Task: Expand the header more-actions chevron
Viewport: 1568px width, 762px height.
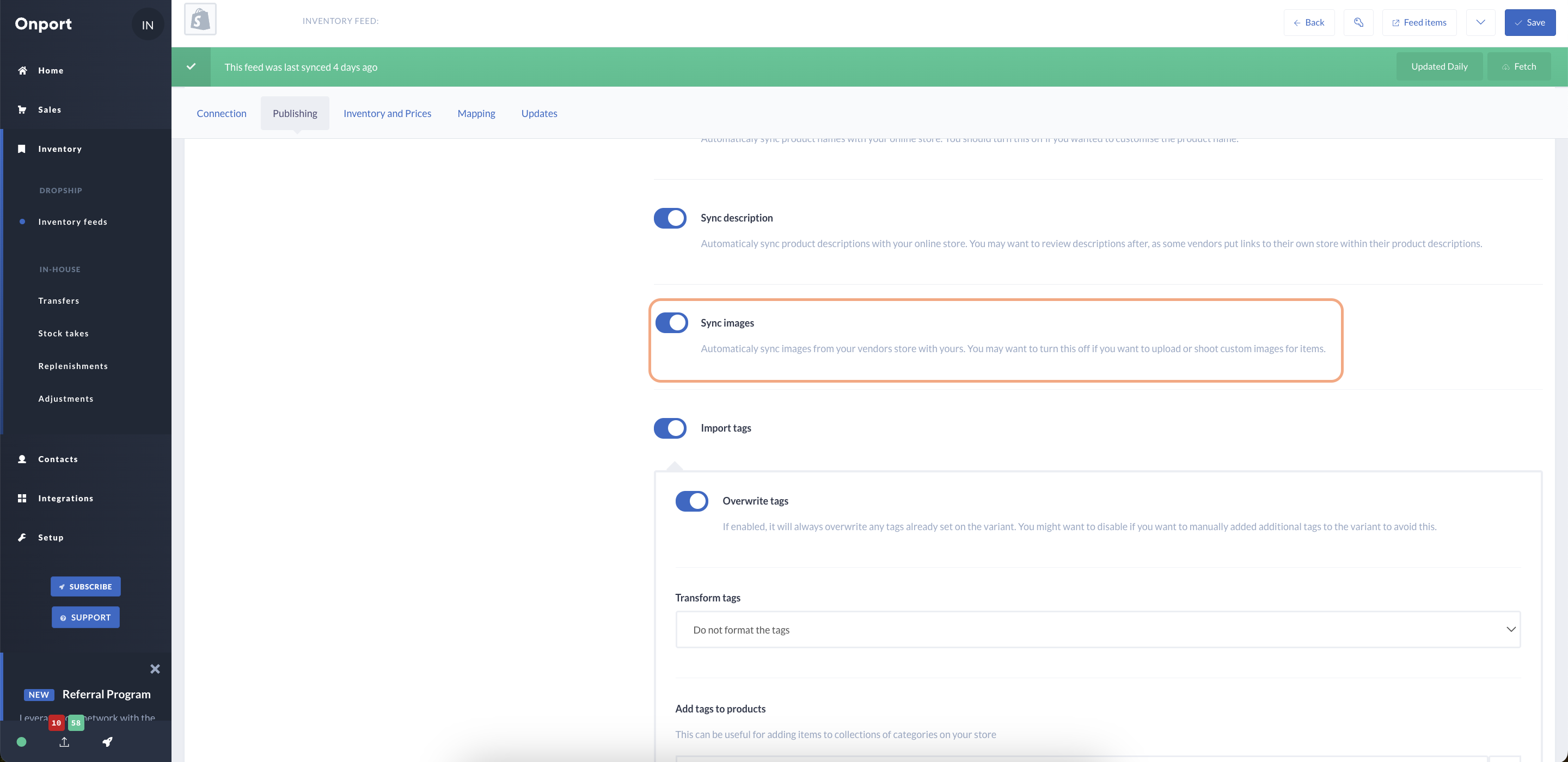Action: [1480, 22]
